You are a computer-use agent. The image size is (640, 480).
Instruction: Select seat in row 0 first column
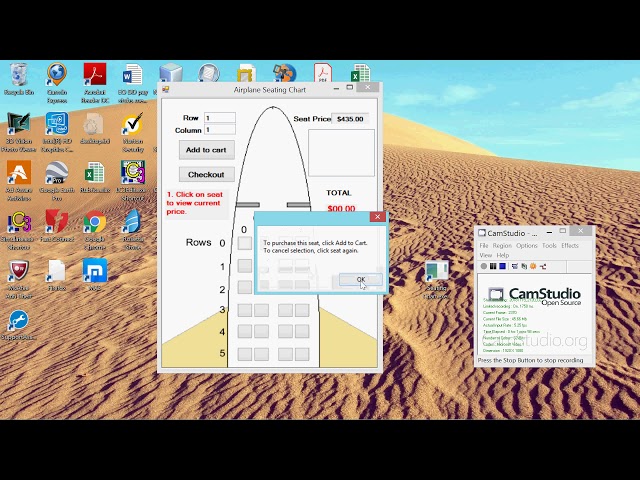(x=245, y=243)
